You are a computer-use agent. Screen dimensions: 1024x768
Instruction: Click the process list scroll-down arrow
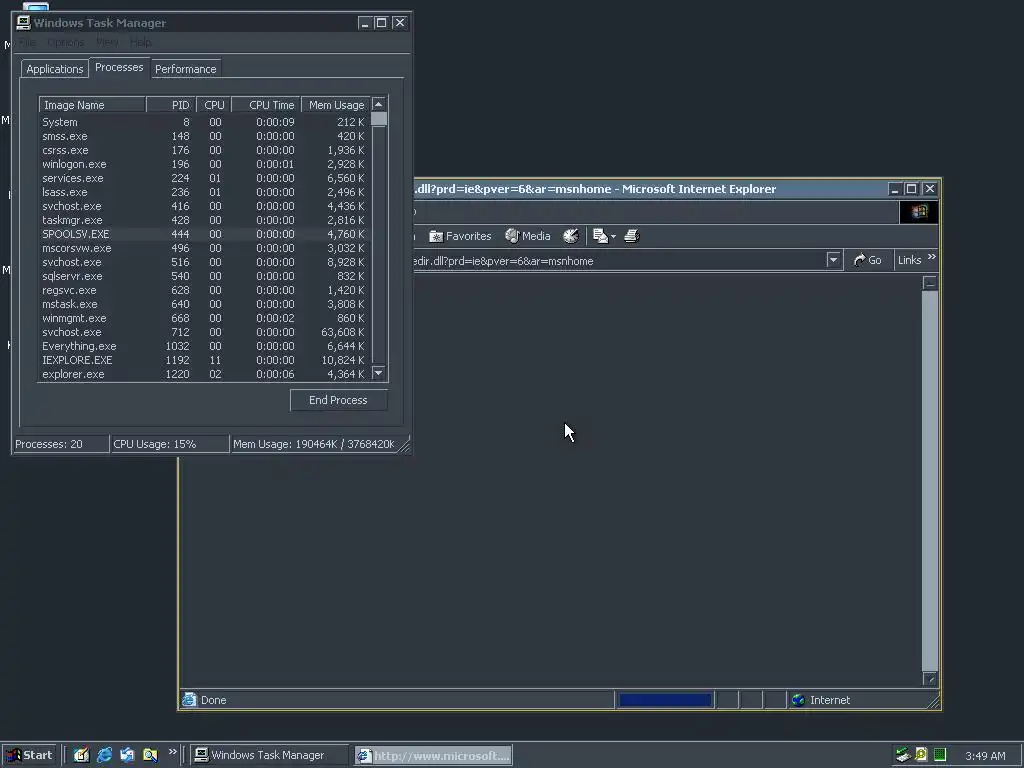(379, 373)
